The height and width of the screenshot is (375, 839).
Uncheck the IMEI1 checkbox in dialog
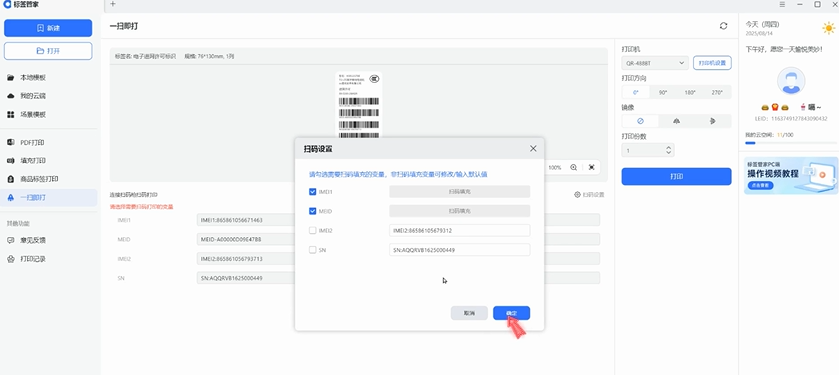[312, 192]
